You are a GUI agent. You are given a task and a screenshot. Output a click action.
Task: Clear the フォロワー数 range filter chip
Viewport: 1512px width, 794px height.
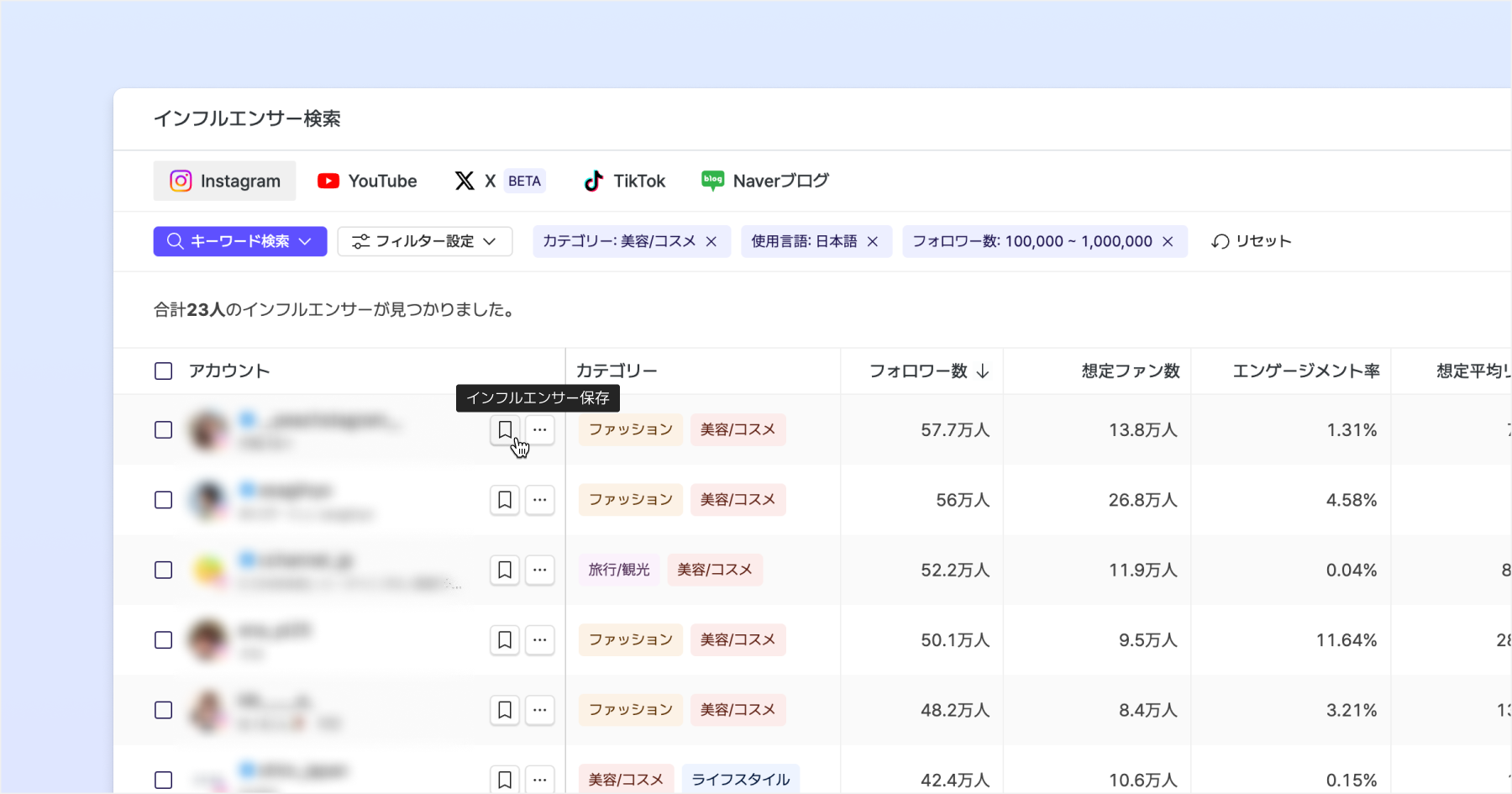tap(1168, 242)
